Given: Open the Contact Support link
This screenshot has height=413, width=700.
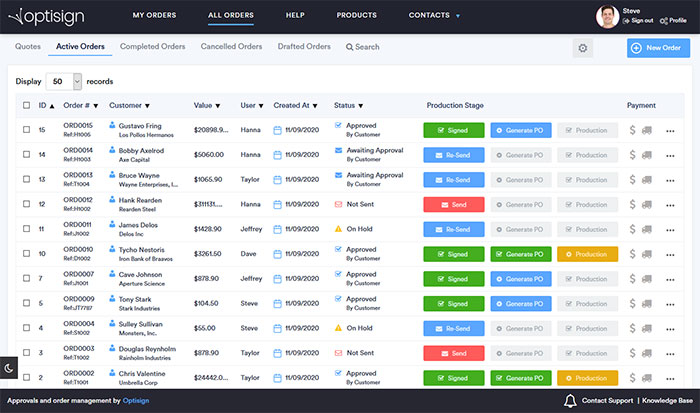Looking at the screenshot, I should (x=607, y=400).
